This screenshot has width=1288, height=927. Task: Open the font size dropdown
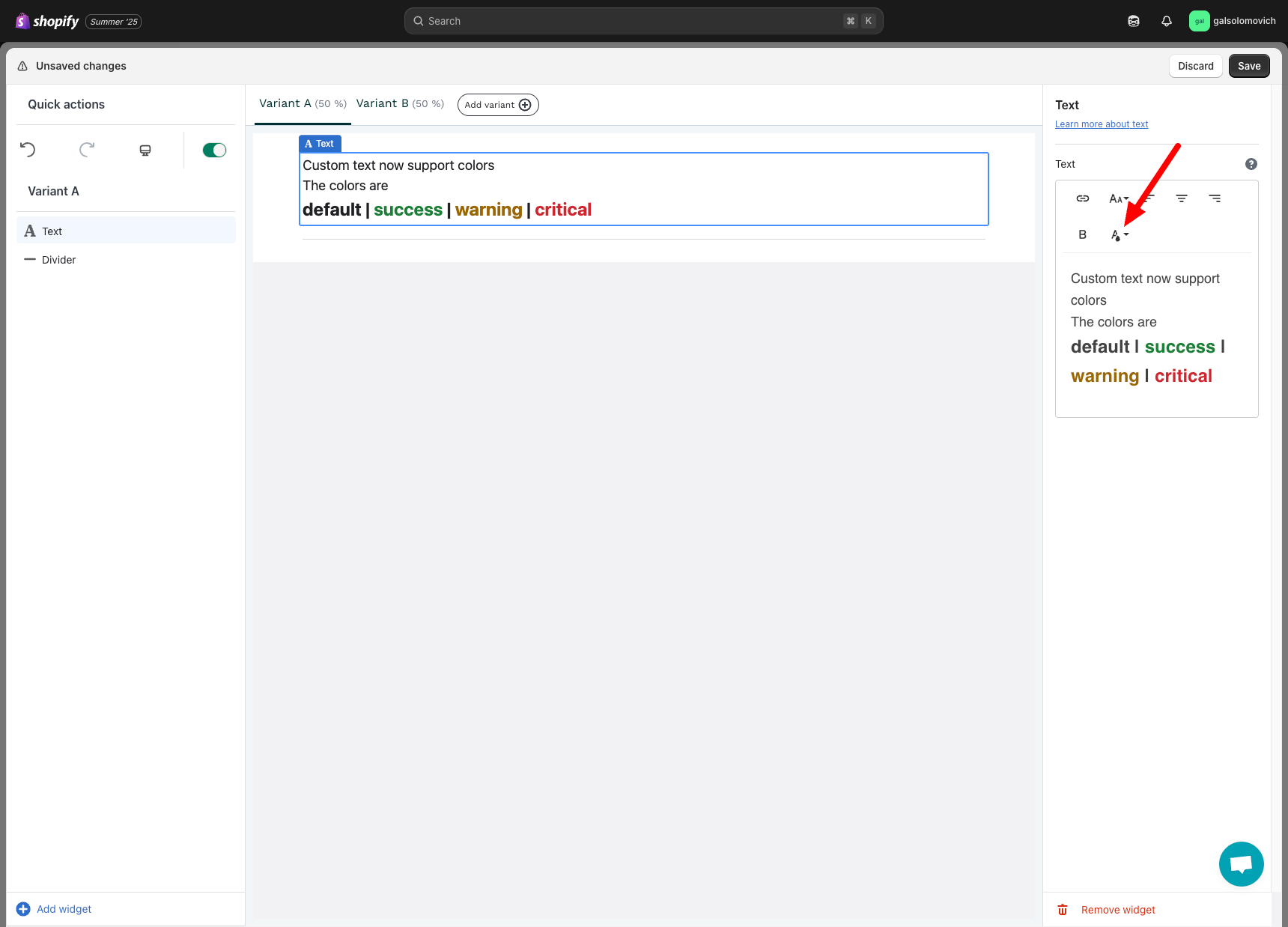click(x=1118, y=198)
